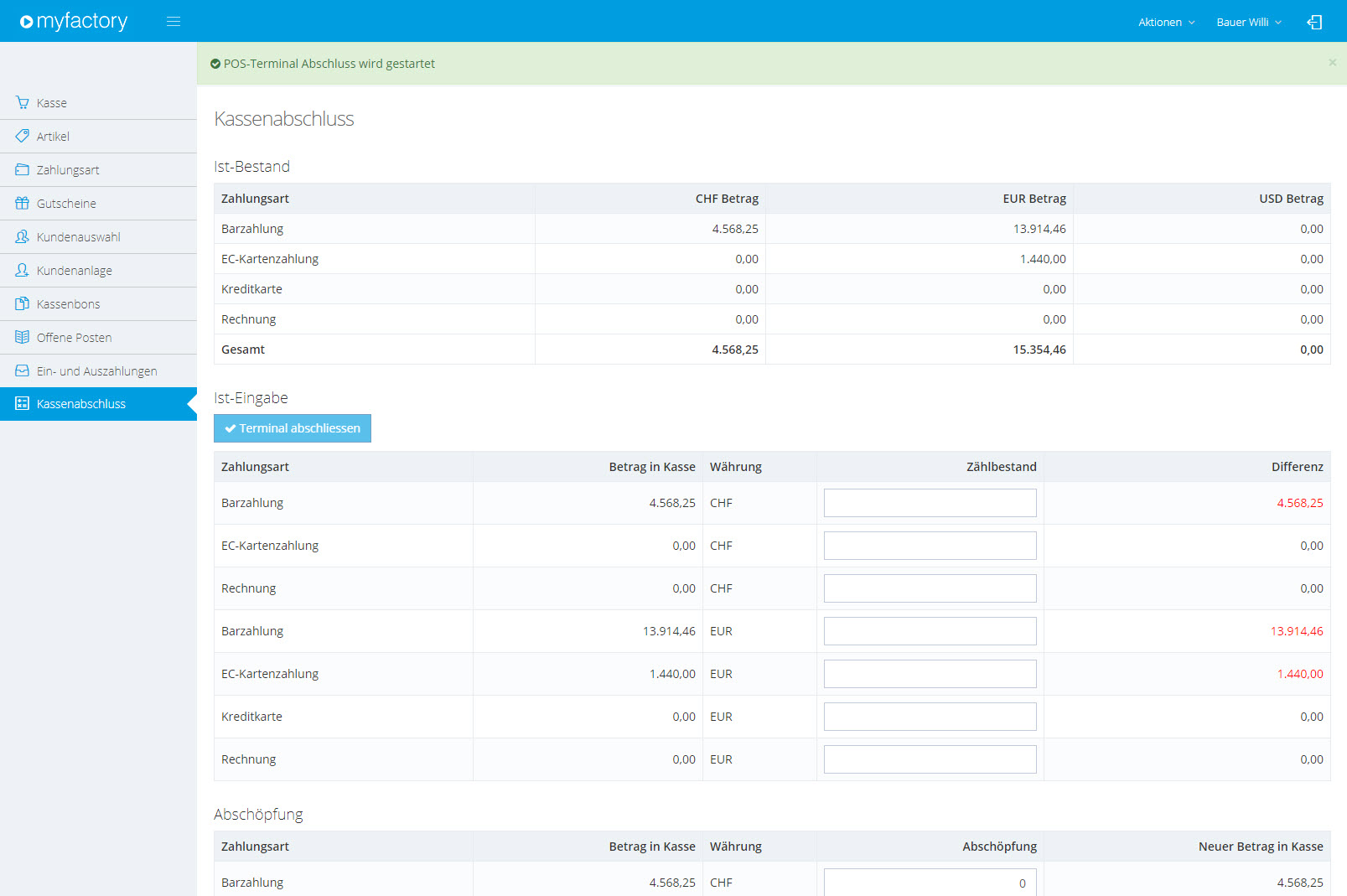Focus Zählbestand field for Barzahlung EUR

[930, 631]
